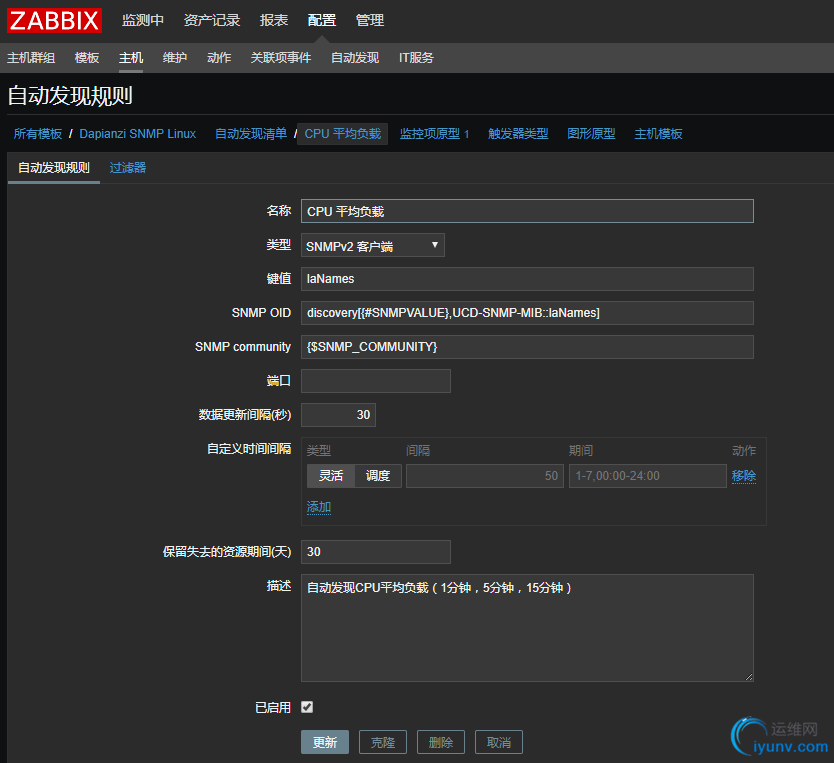Click the 删除 button

pos(440,742)
